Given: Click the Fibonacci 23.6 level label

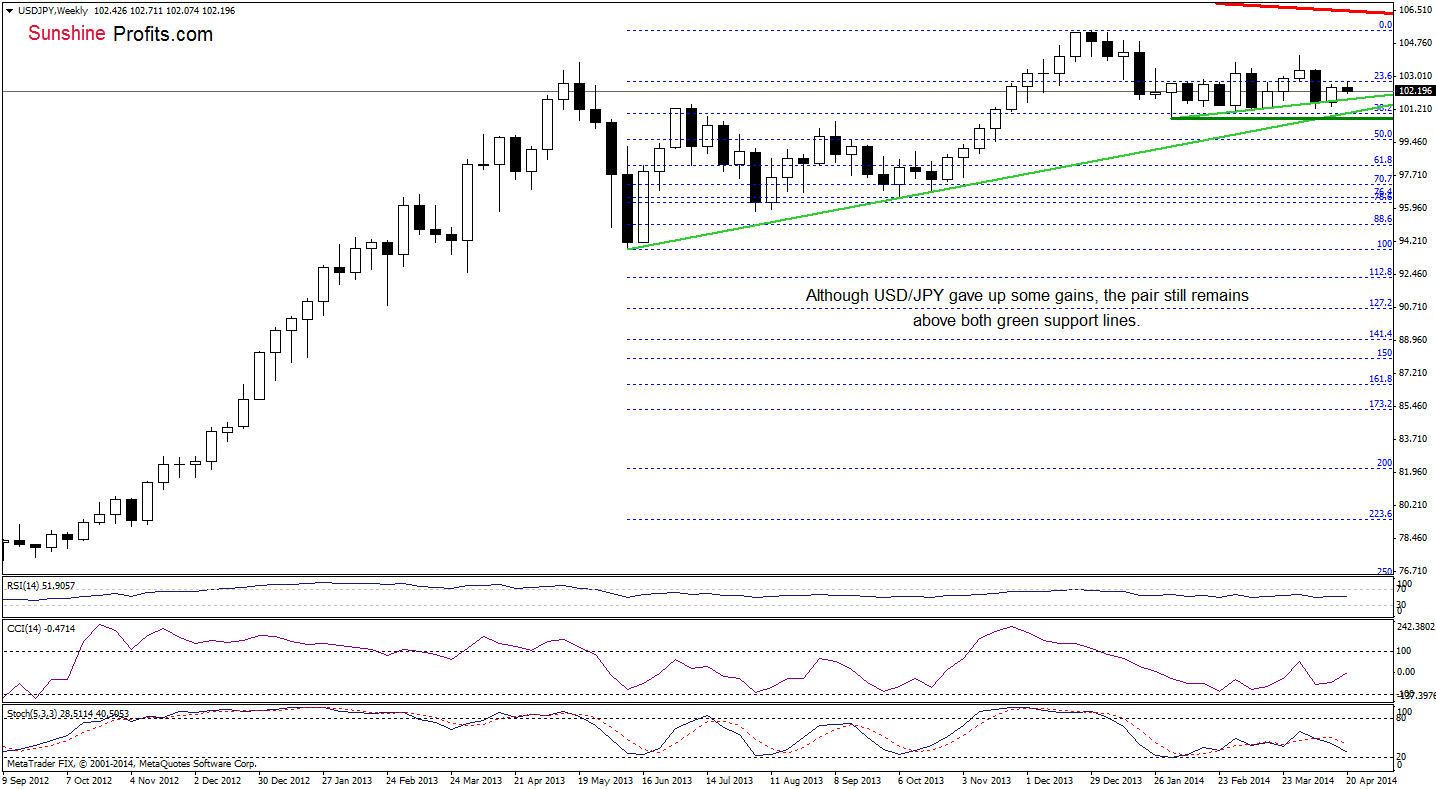Looking at the screenshot, I should click(1383, 76).
